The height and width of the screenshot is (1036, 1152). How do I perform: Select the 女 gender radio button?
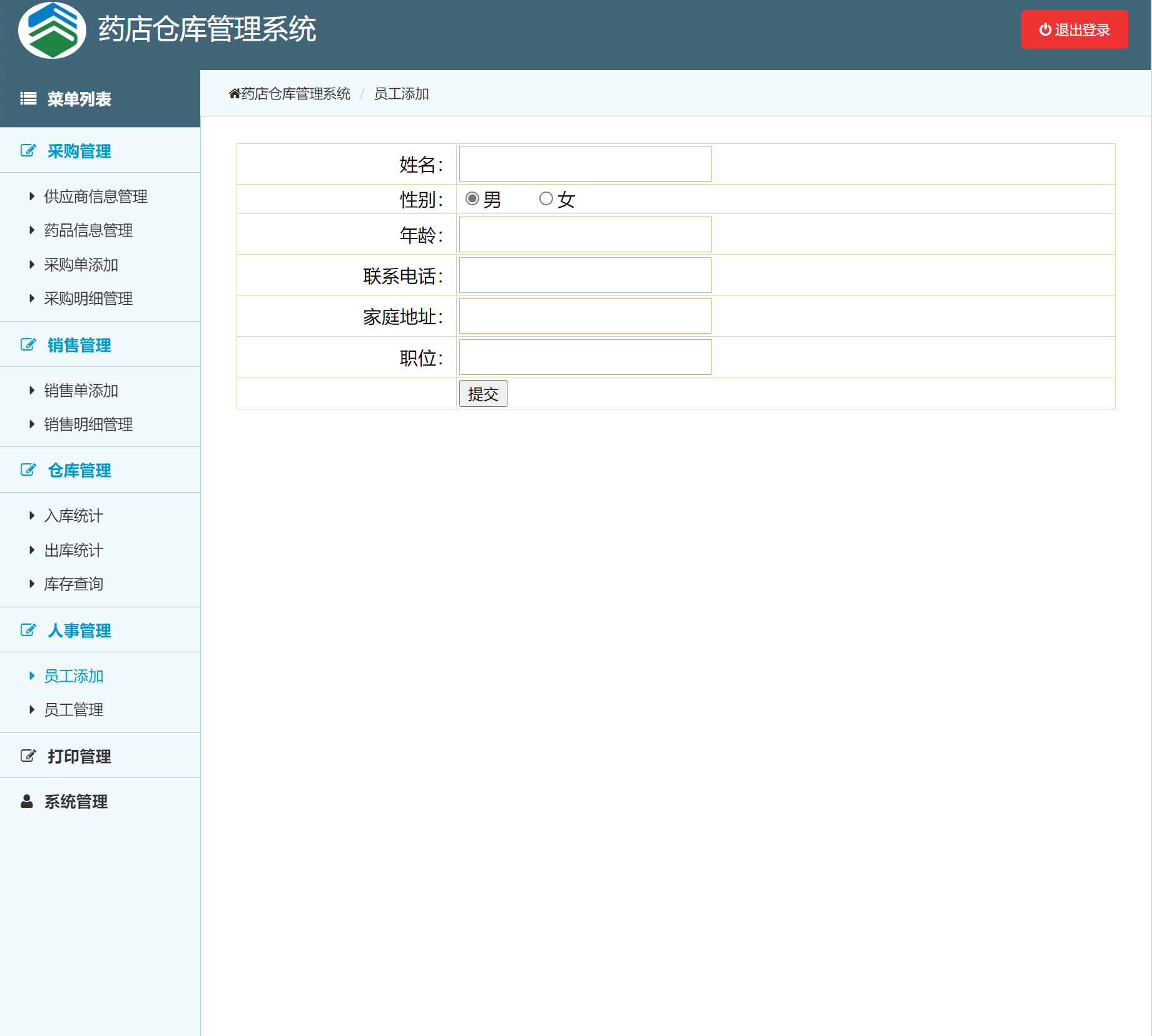pos(545,198)
